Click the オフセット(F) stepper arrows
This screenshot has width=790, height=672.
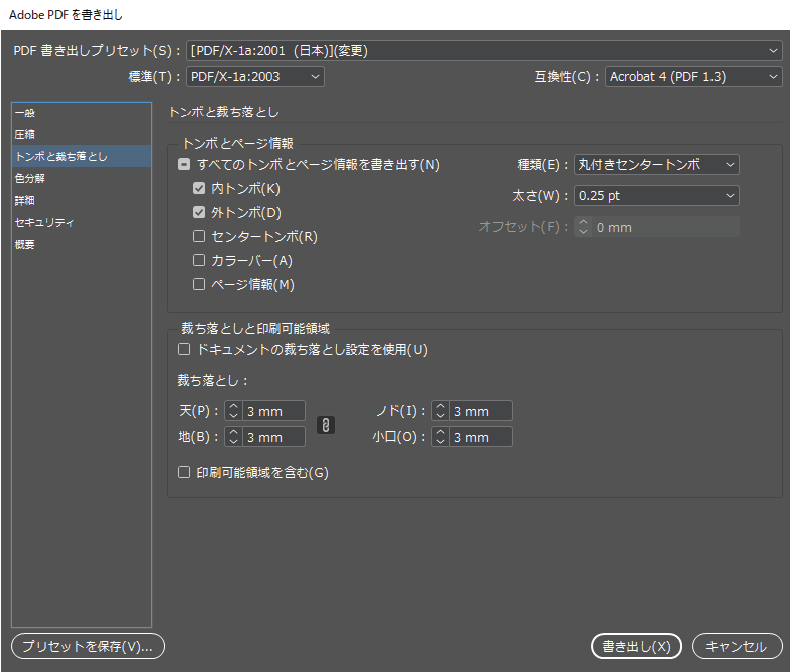click(x=583, y=227)
